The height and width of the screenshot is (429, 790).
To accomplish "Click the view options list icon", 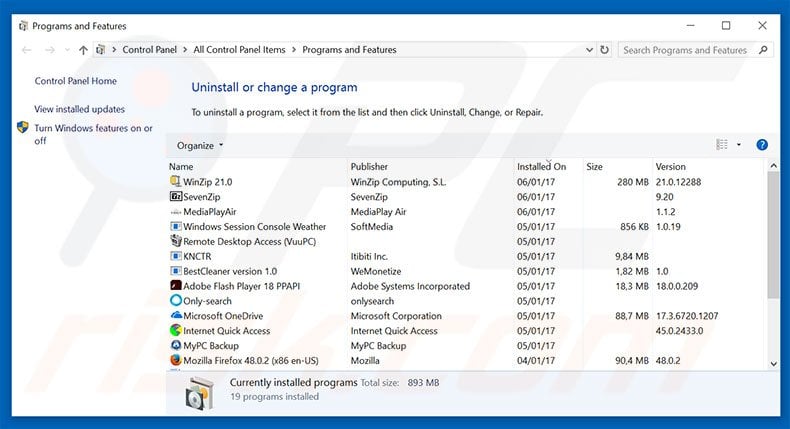I will 721,145.
